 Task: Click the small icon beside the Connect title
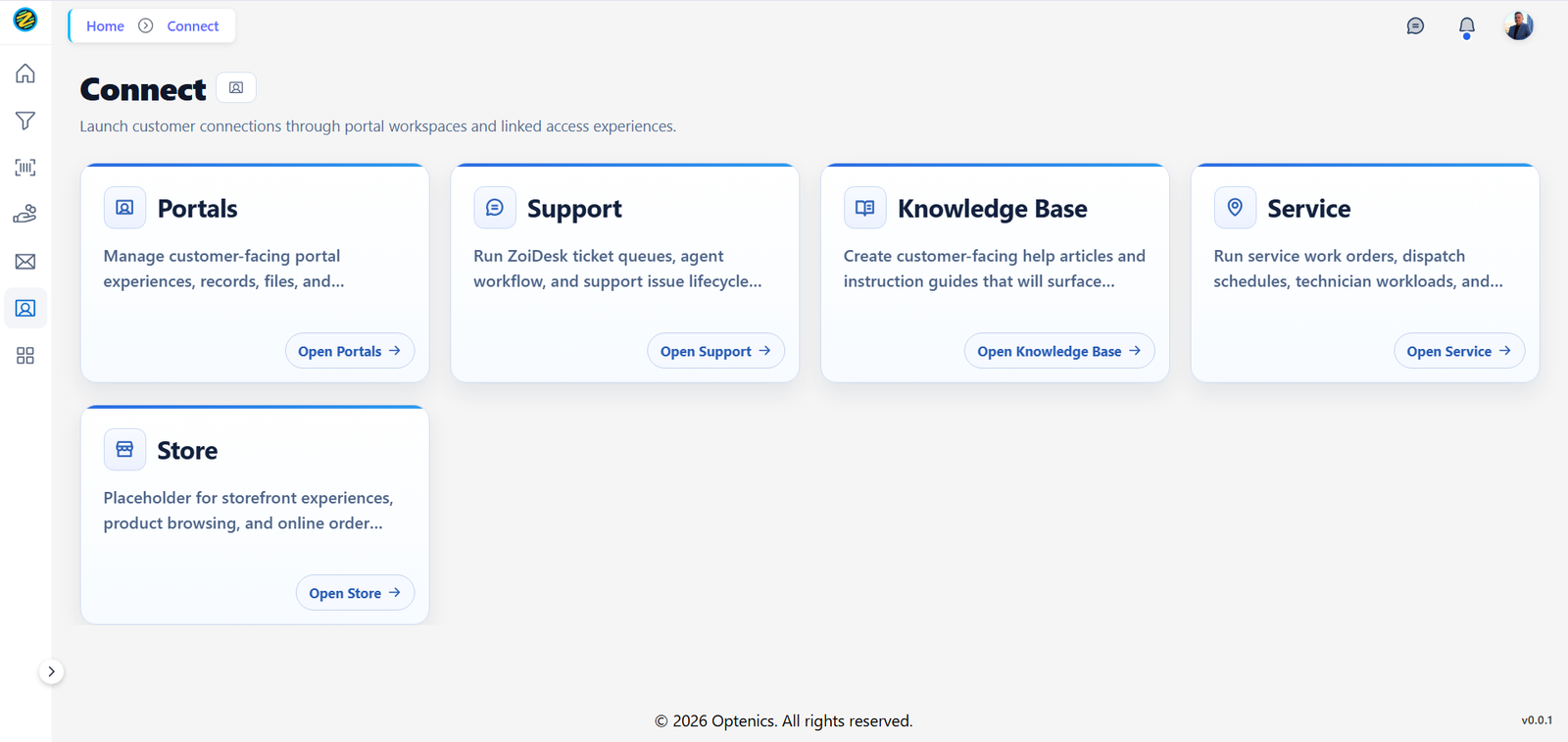pos(236,87)
